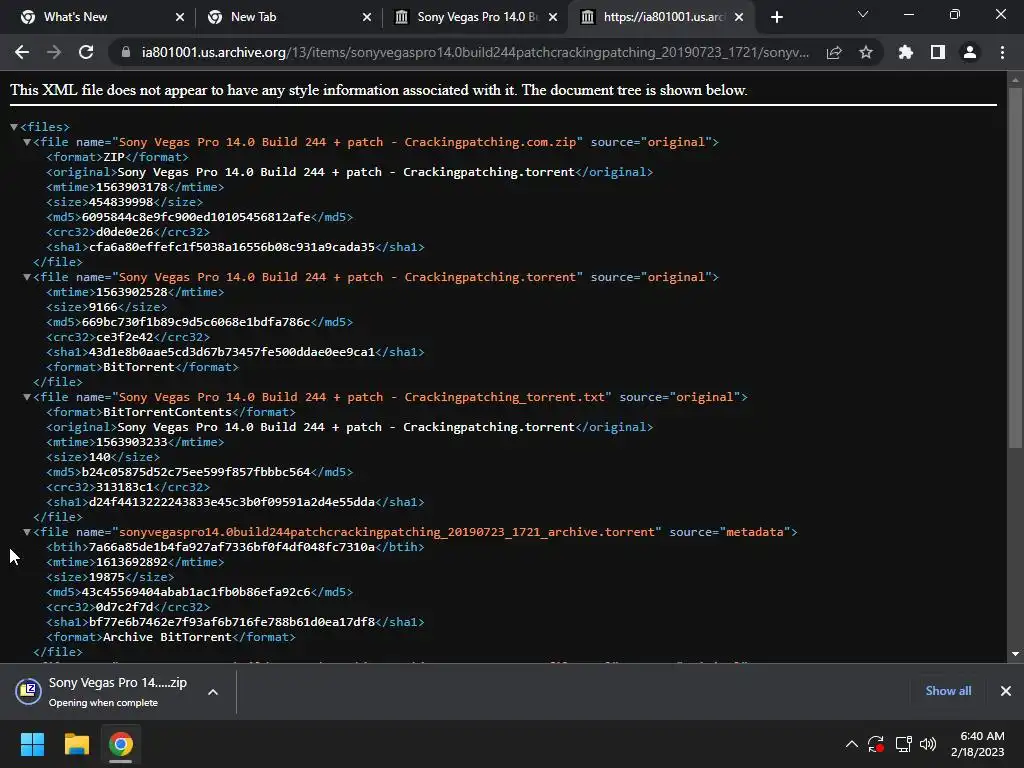This screenshot has width=1024, height=768.
Task: Click the crc32 value 313183c1
Action: tap(124, 487)
